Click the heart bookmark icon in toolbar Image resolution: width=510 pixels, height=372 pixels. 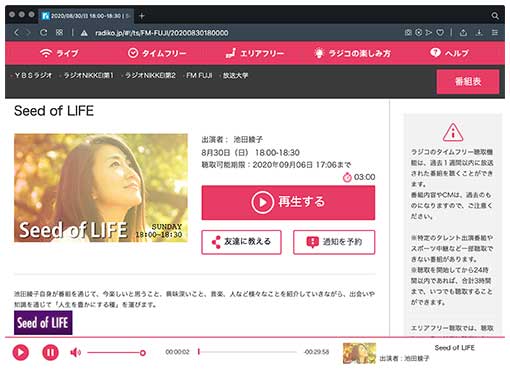tap(440, 32)
